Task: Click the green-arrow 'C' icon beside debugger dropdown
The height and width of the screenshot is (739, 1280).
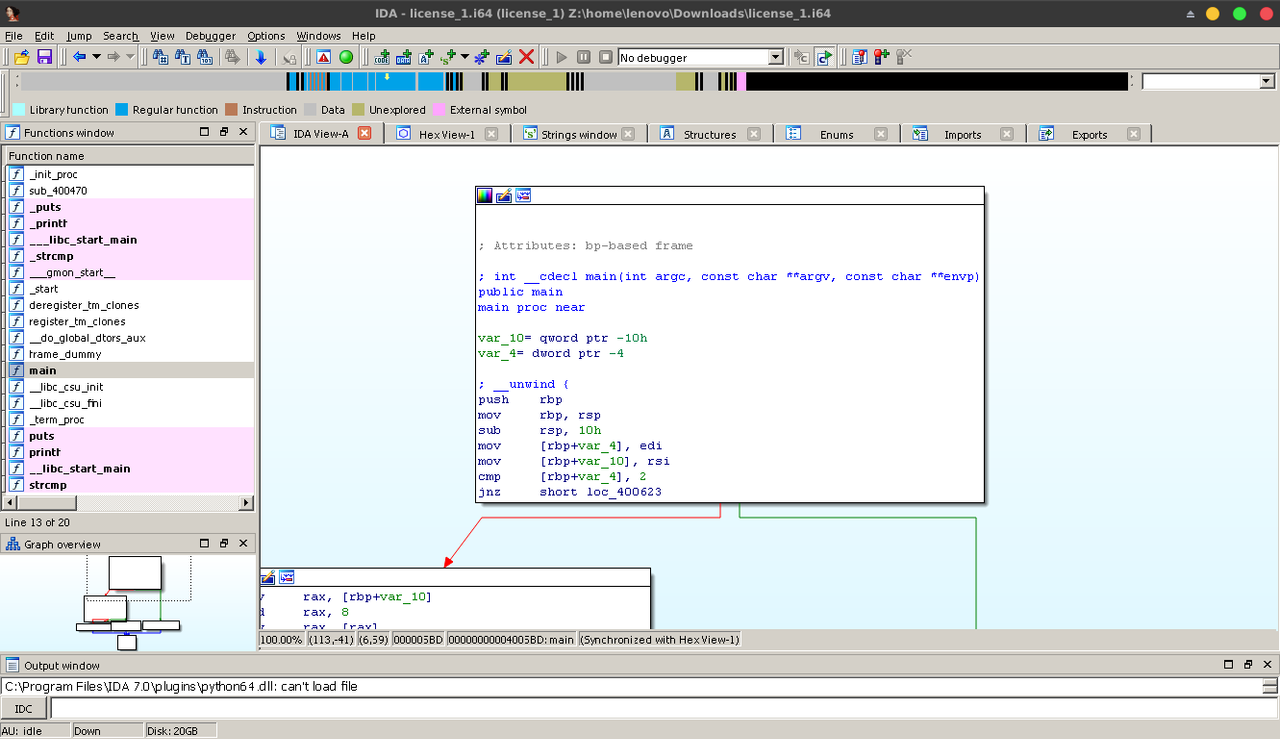Action: (x=824, y=57)
